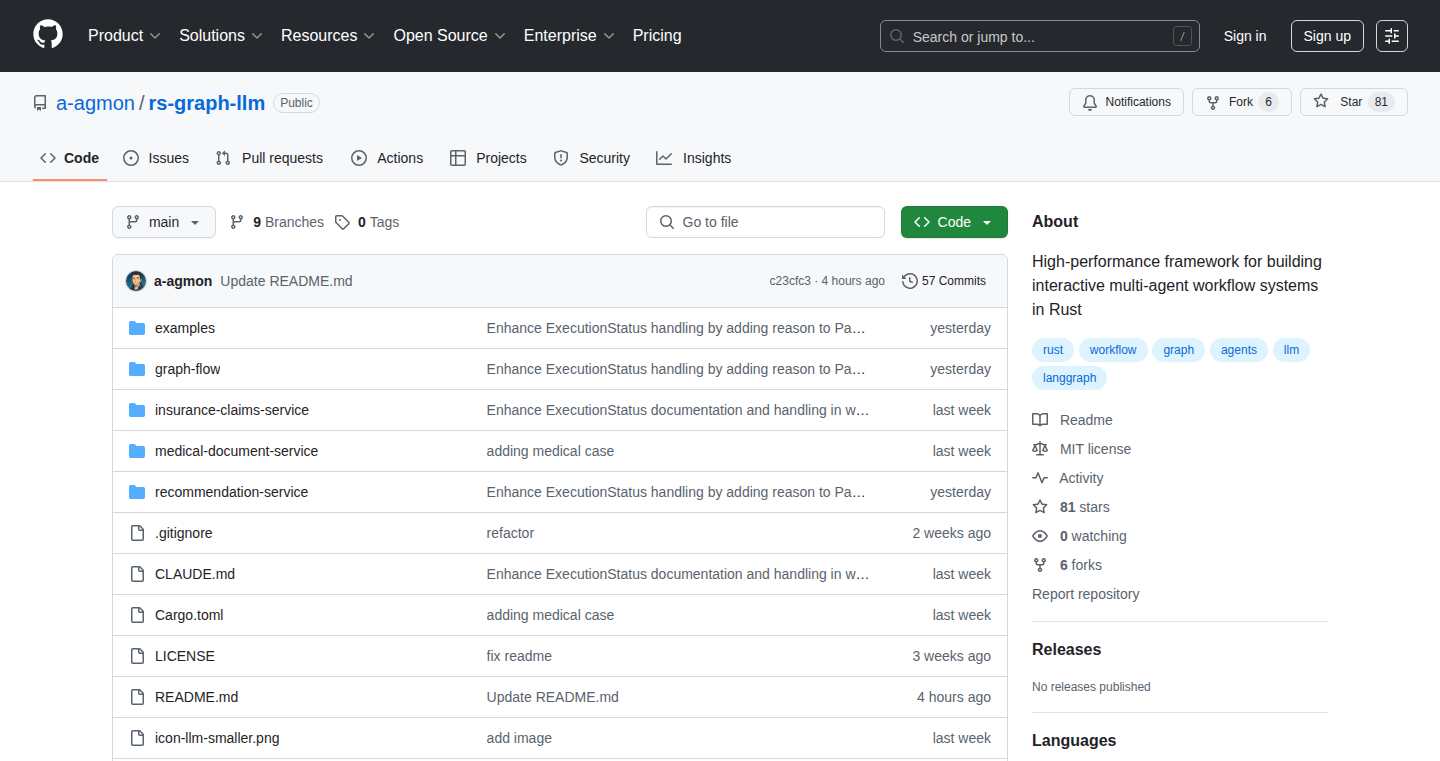This screenshot has height=761, width=1440.
Task: Open the 'add image' commit message
Action: point(519,738)
